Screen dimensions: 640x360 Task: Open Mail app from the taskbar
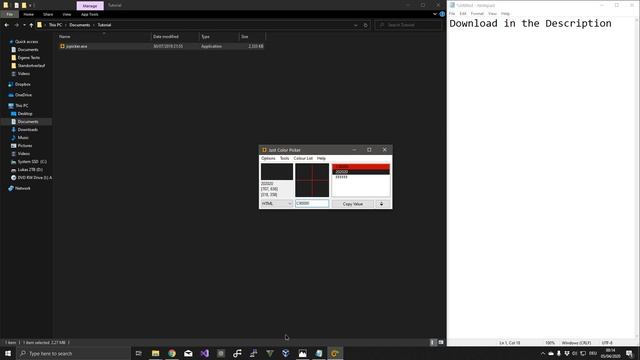(188, 353)
